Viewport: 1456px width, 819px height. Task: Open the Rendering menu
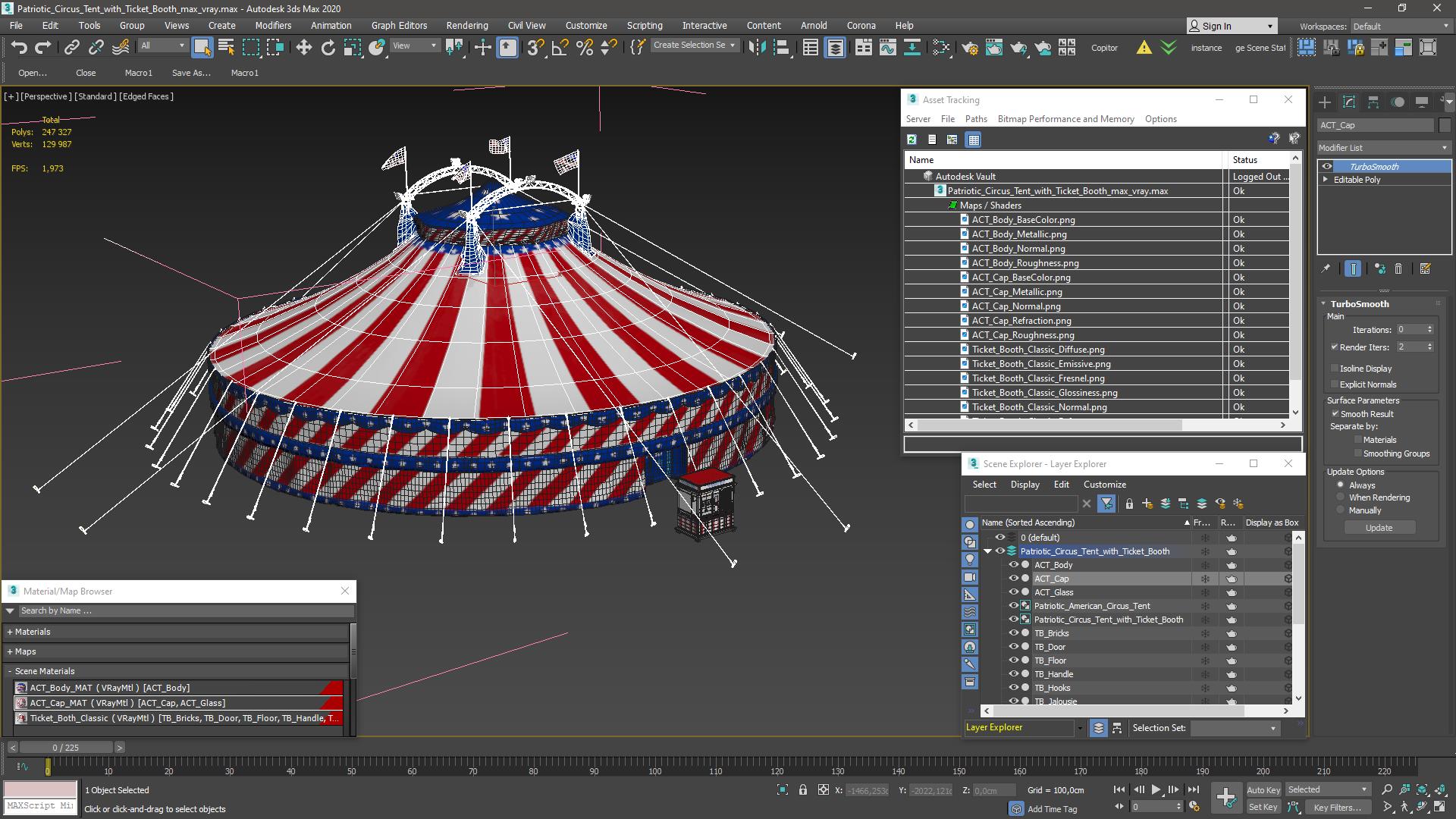click(x=467, y=25)
